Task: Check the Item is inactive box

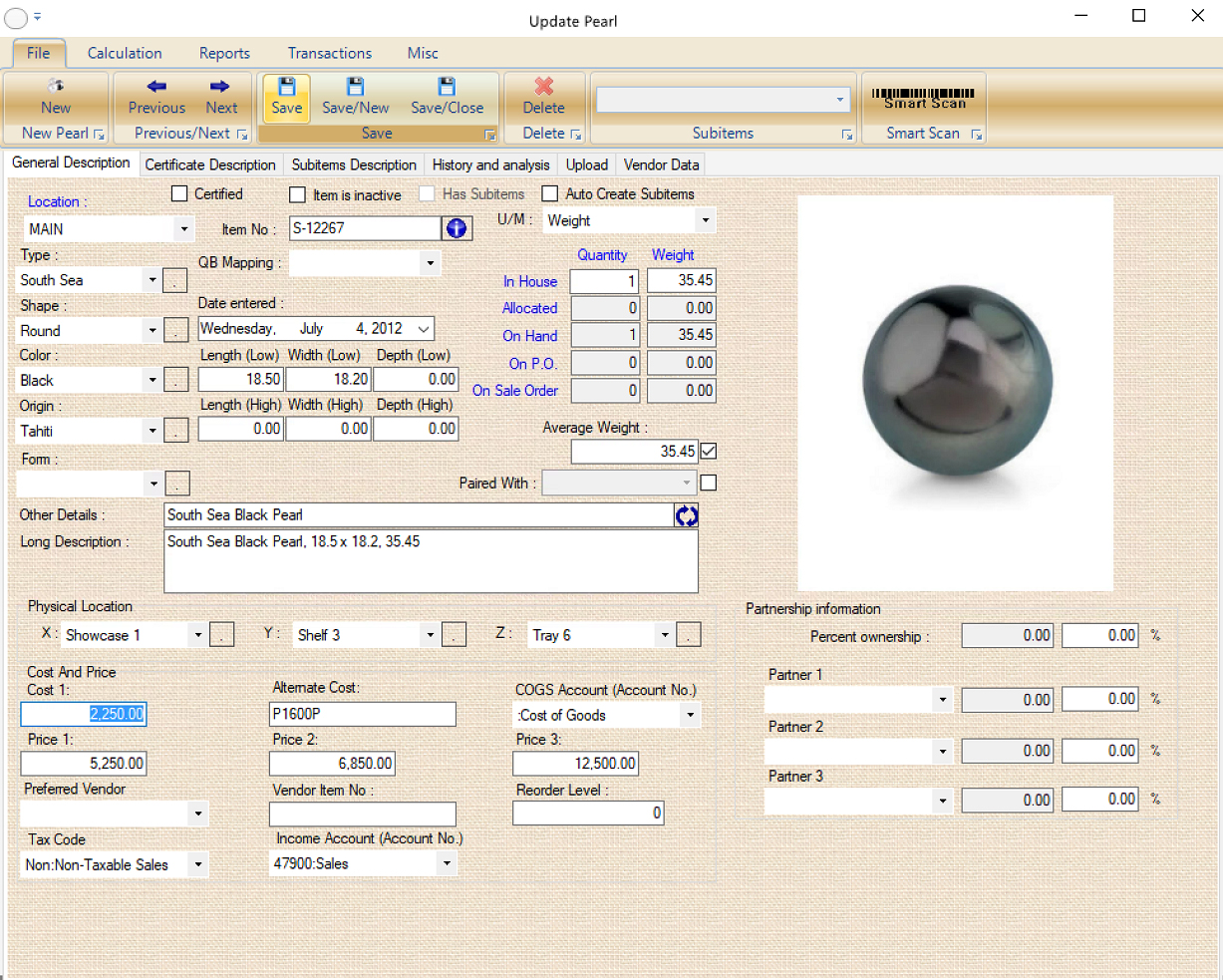Action: [x=297, y=195]
